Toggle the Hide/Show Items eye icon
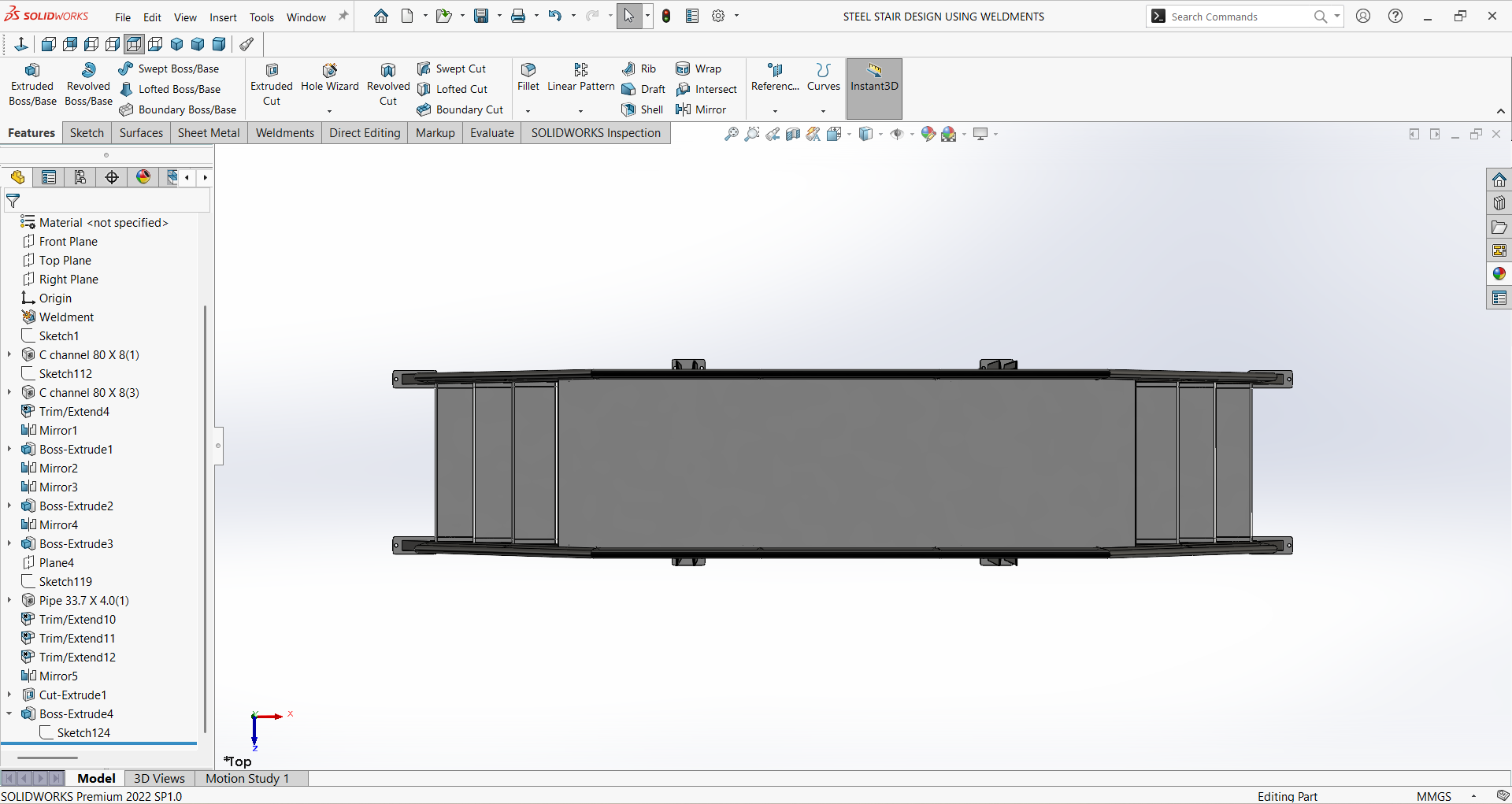Image resolution: width=1512 pixels, height=804 pixels. coord(896,135)
